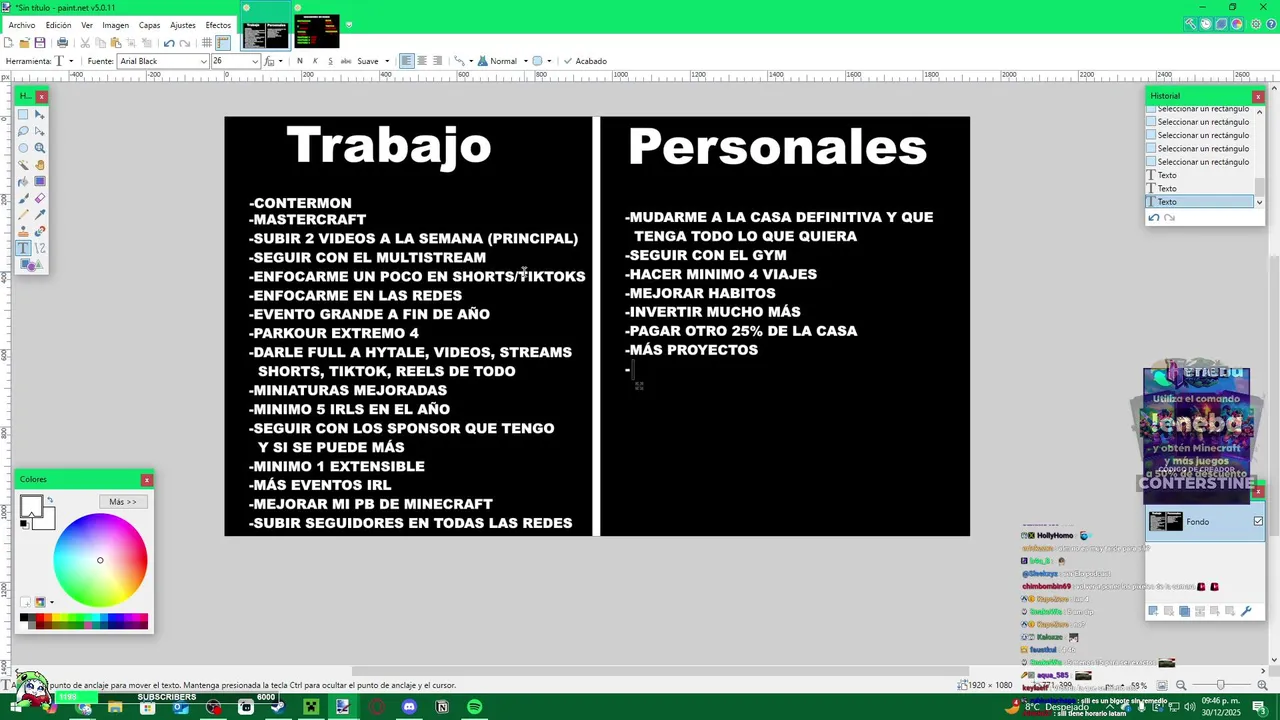Click the Settings gear icon
This screenshot has height=720, width=1280.
pos(1256,24)
